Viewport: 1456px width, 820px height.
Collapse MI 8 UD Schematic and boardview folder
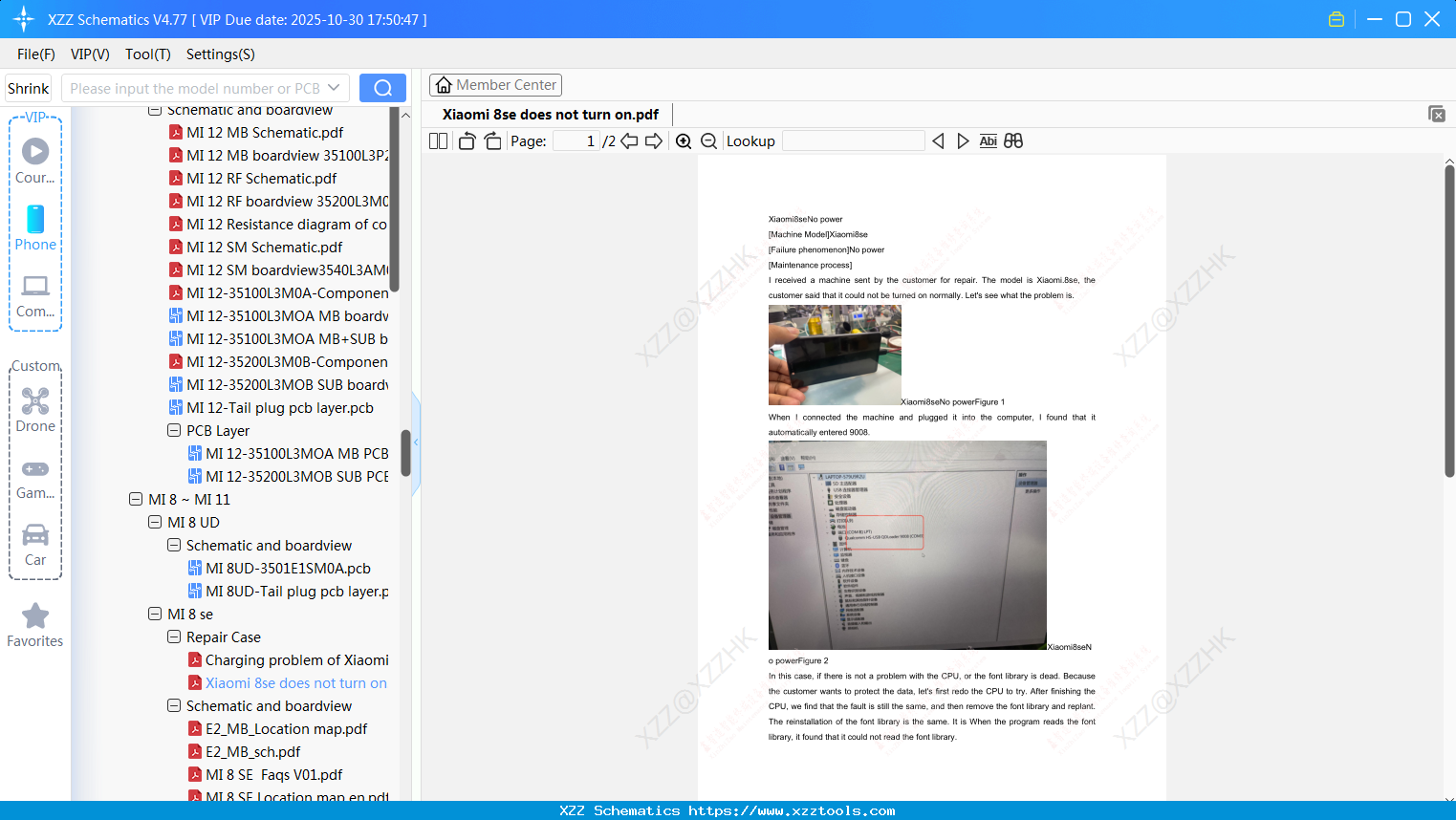174,546
